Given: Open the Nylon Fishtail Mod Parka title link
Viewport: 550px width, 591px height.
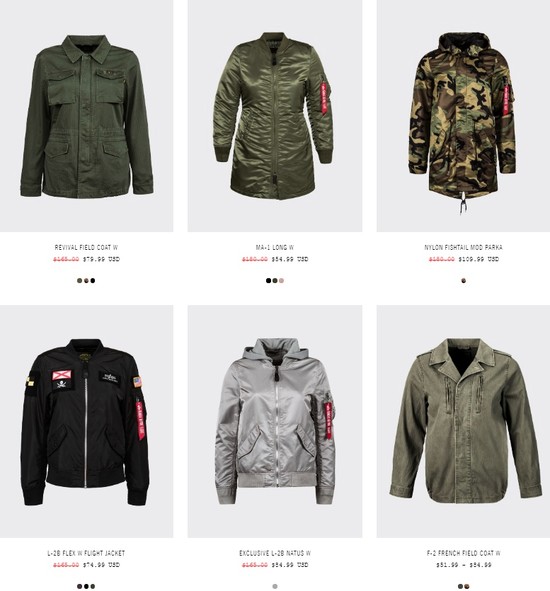Looking at the screenshot, I should pyautogui.click(x=463, y=248).
